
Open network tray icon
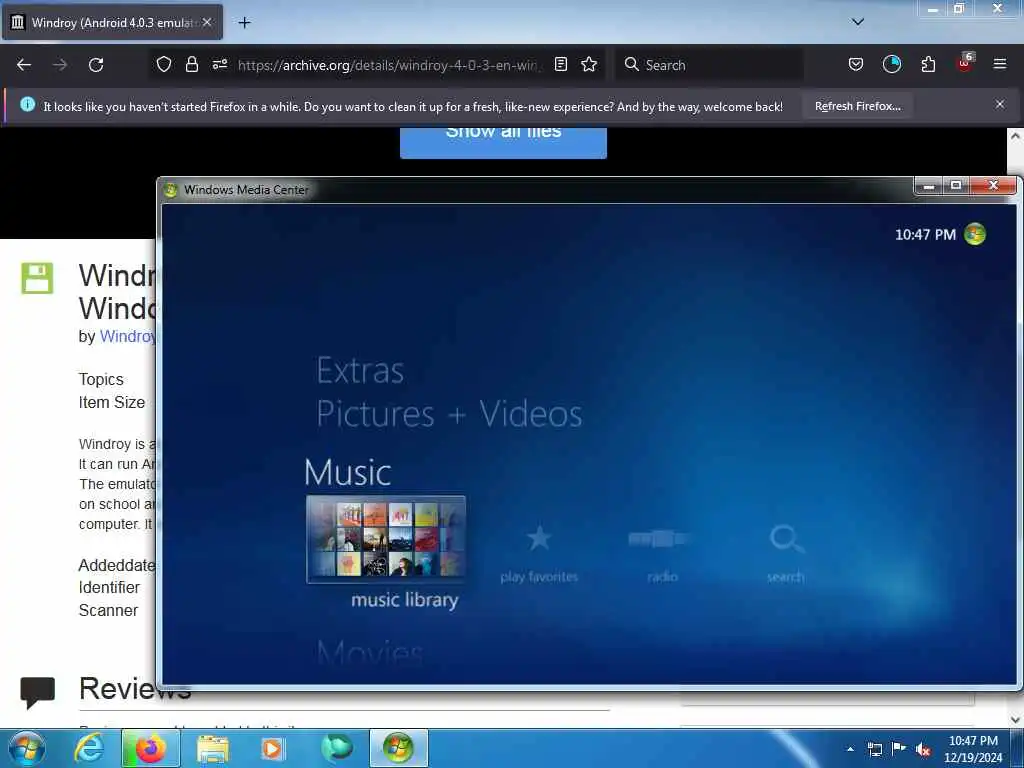(874, 749)
